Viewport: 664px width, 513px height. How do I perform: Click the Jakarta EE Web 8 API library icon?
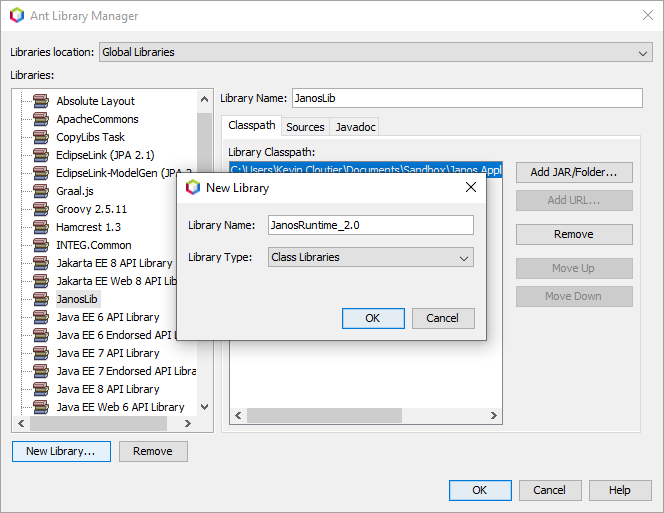(x=41, y=281)
